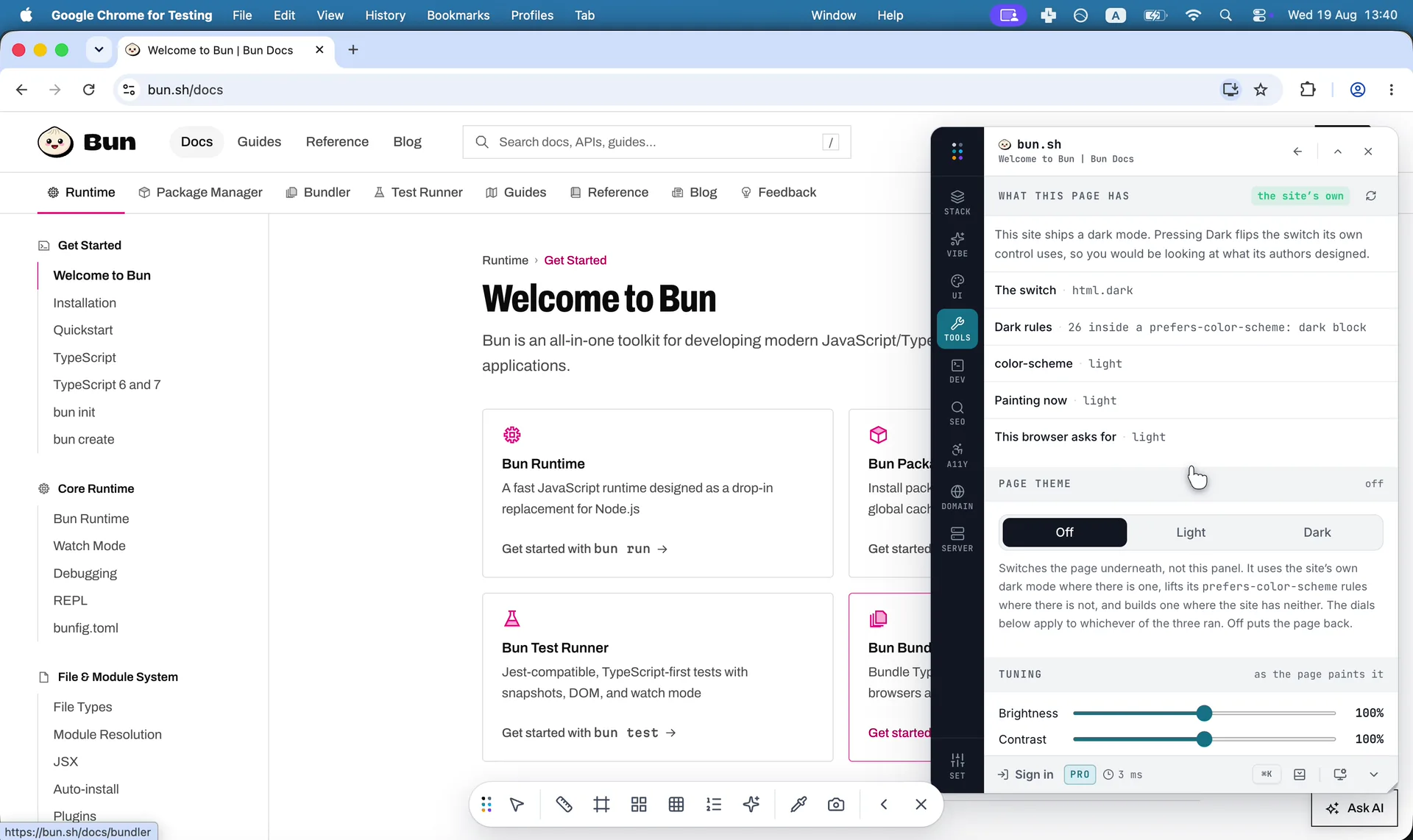Take a screenshot with the camera tool
Screen dimensions: 1413x840
(x=836, y=805)
